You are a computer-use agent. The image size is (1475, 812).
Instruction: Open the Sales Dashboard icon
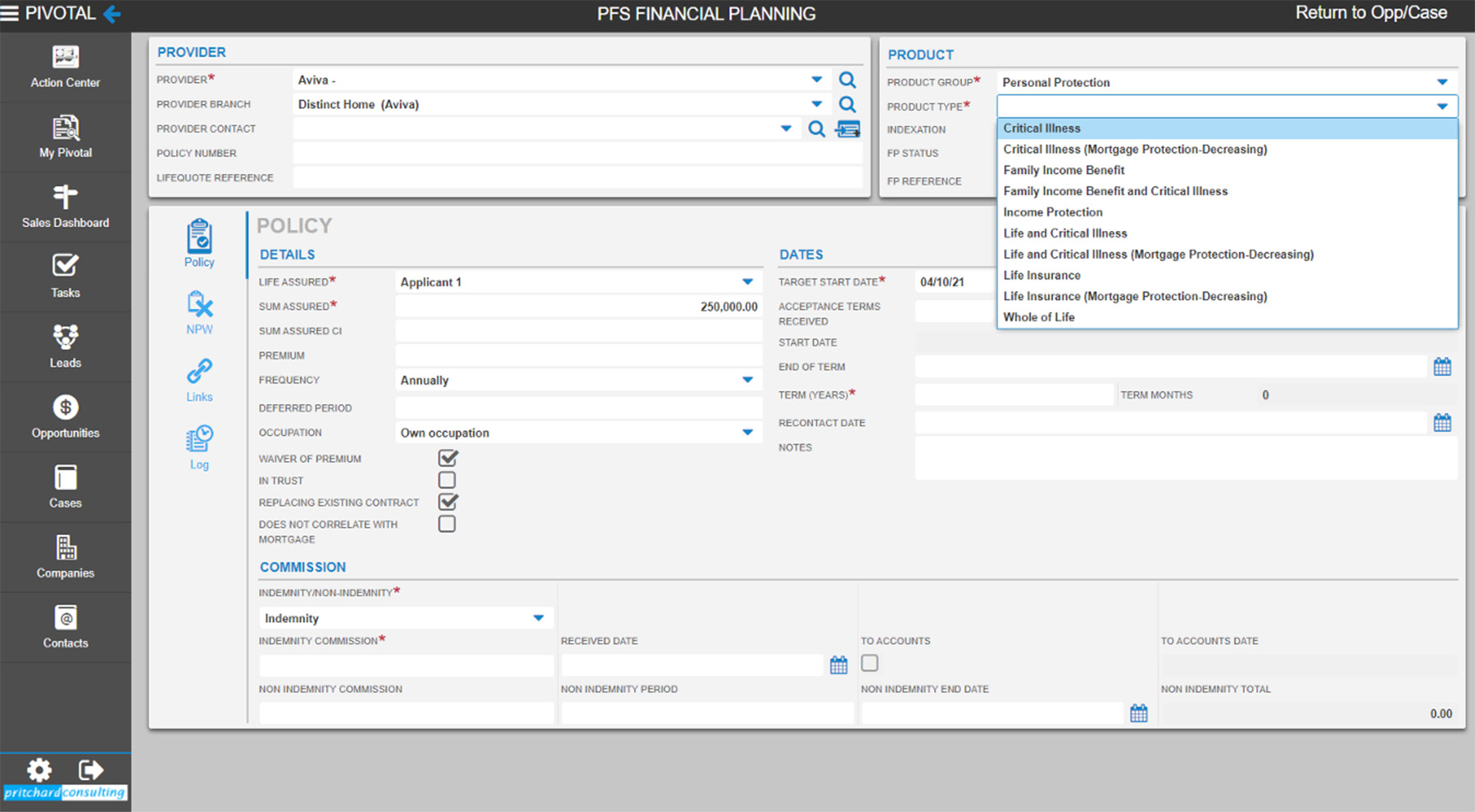[x=65, y=206]
